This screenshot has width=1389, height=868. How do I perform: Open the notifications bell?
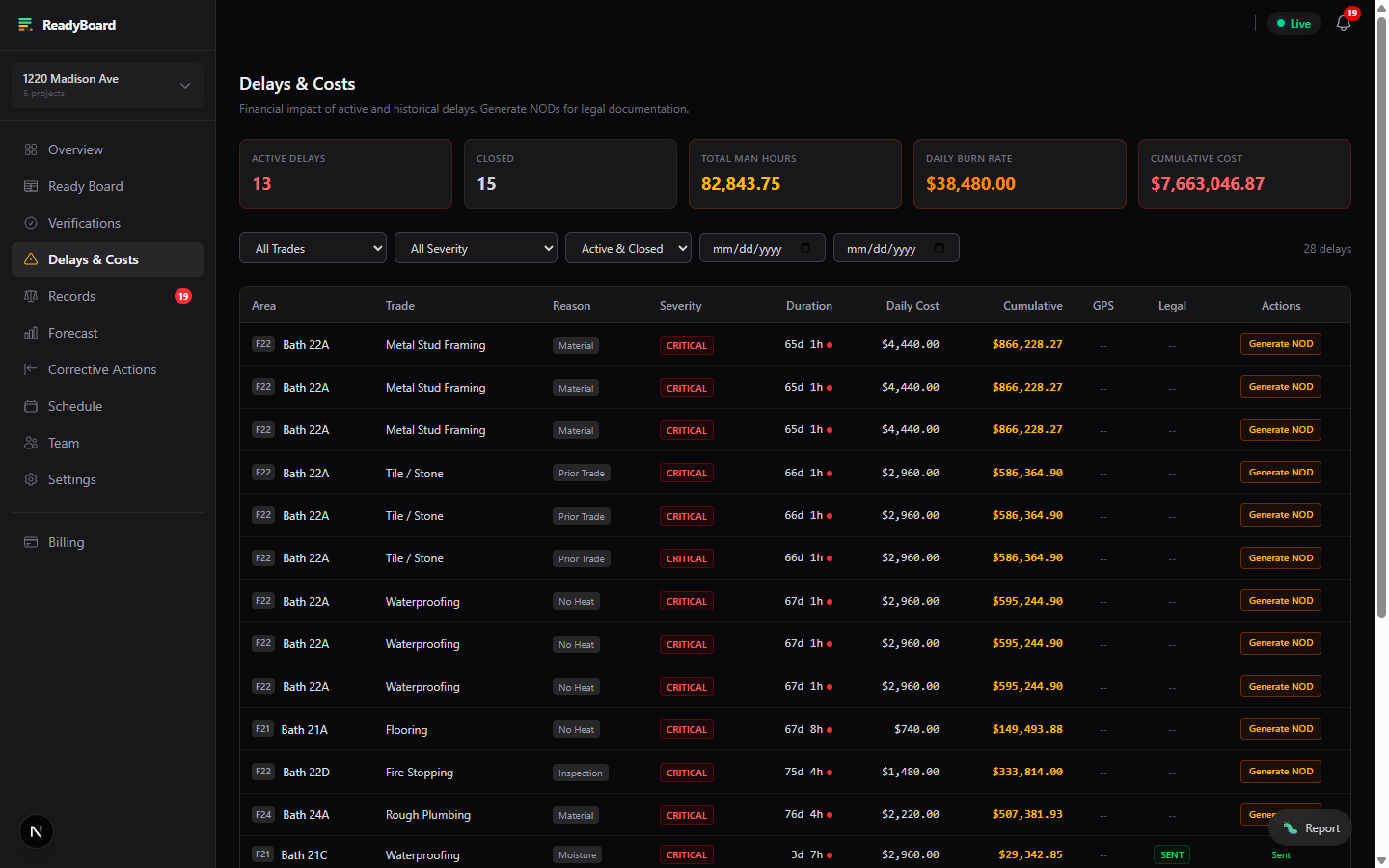pyautogui.click(x=1344, y=23)
